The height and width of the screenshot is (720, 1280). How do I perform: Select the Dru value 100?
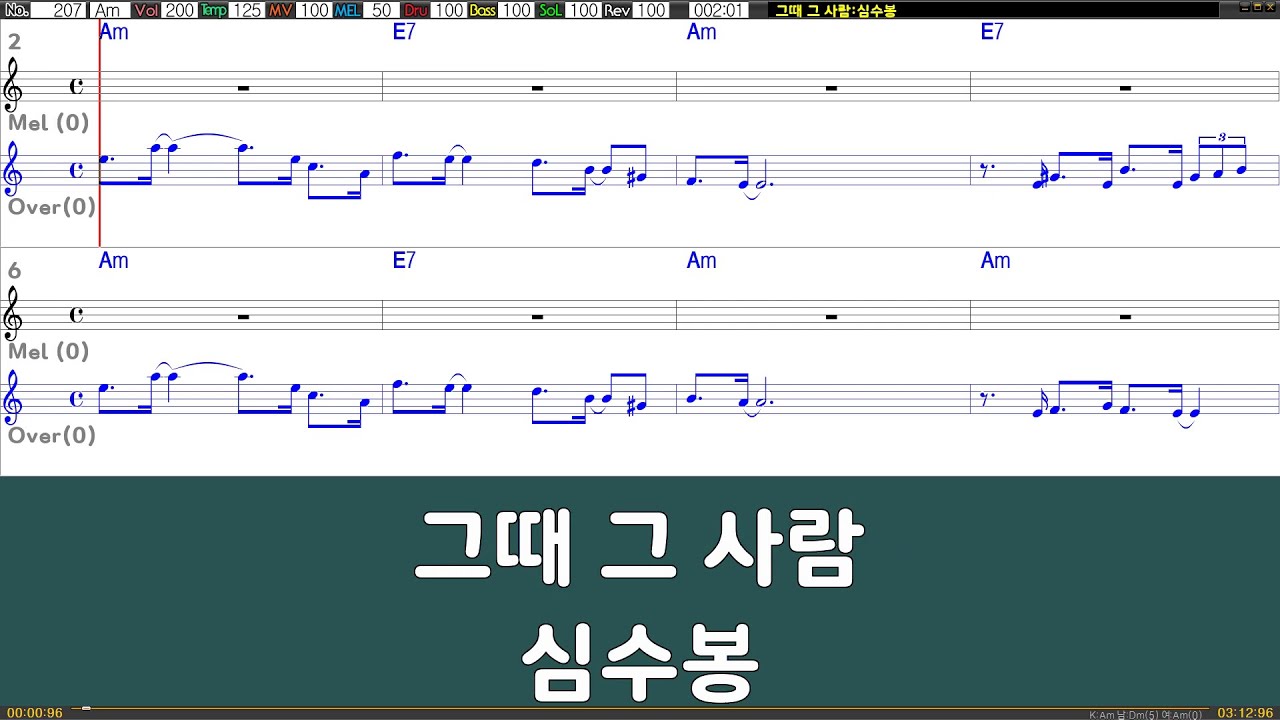(x=449, y=10)
